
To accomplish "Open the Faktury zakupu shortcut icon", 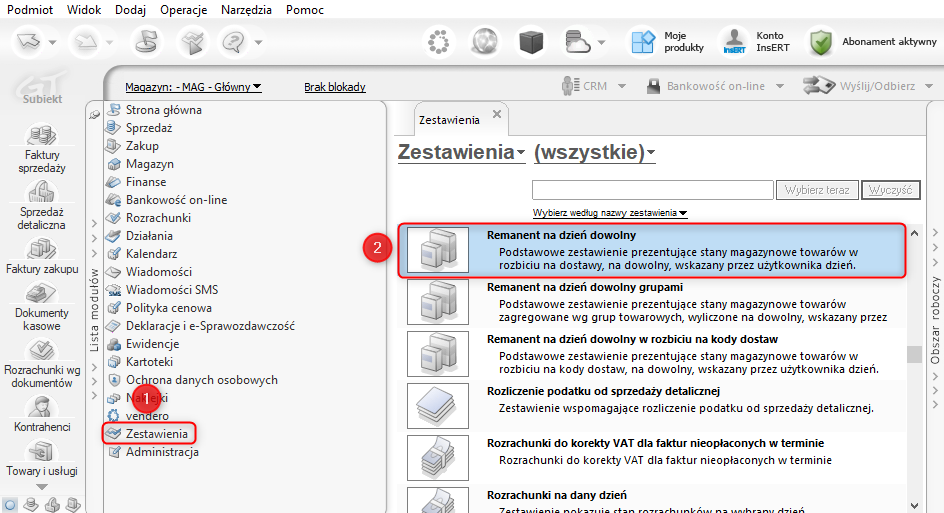I will coord(42,249).
